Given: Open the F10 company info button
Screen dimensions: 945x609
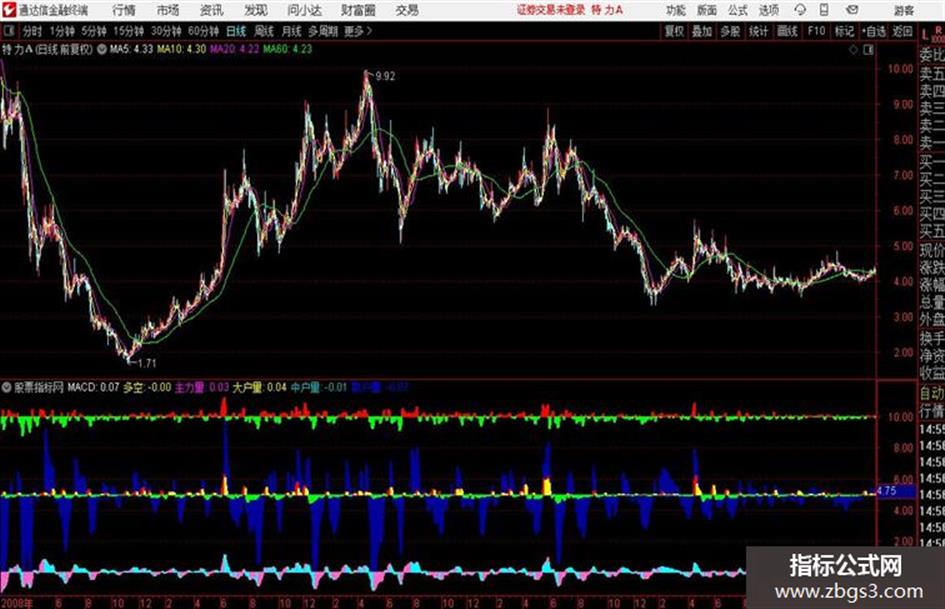Looking at the screenshot, I should point(817,31).
